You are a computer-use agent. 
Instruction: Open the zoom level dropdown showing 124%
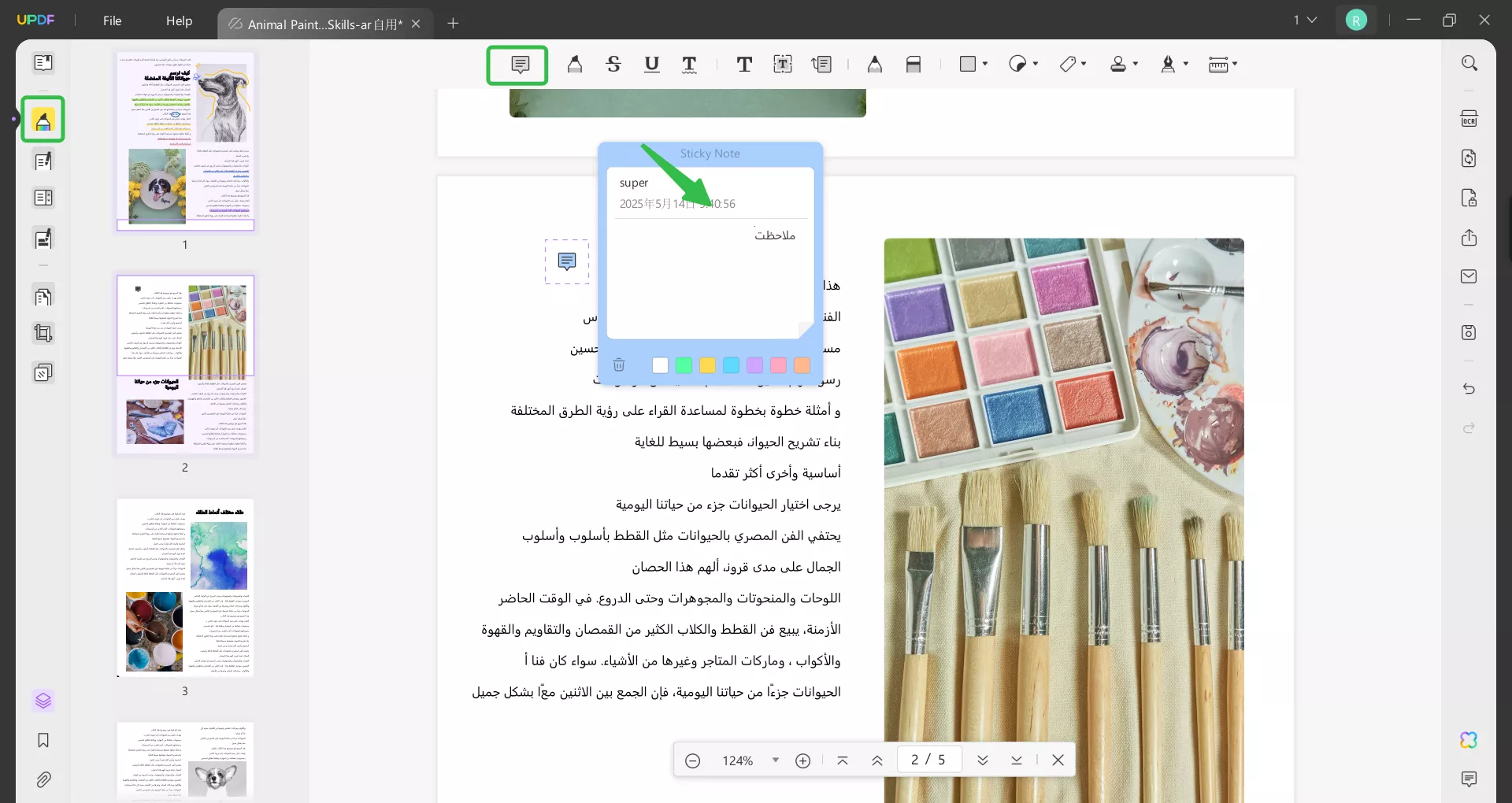[x=776, y=760]
